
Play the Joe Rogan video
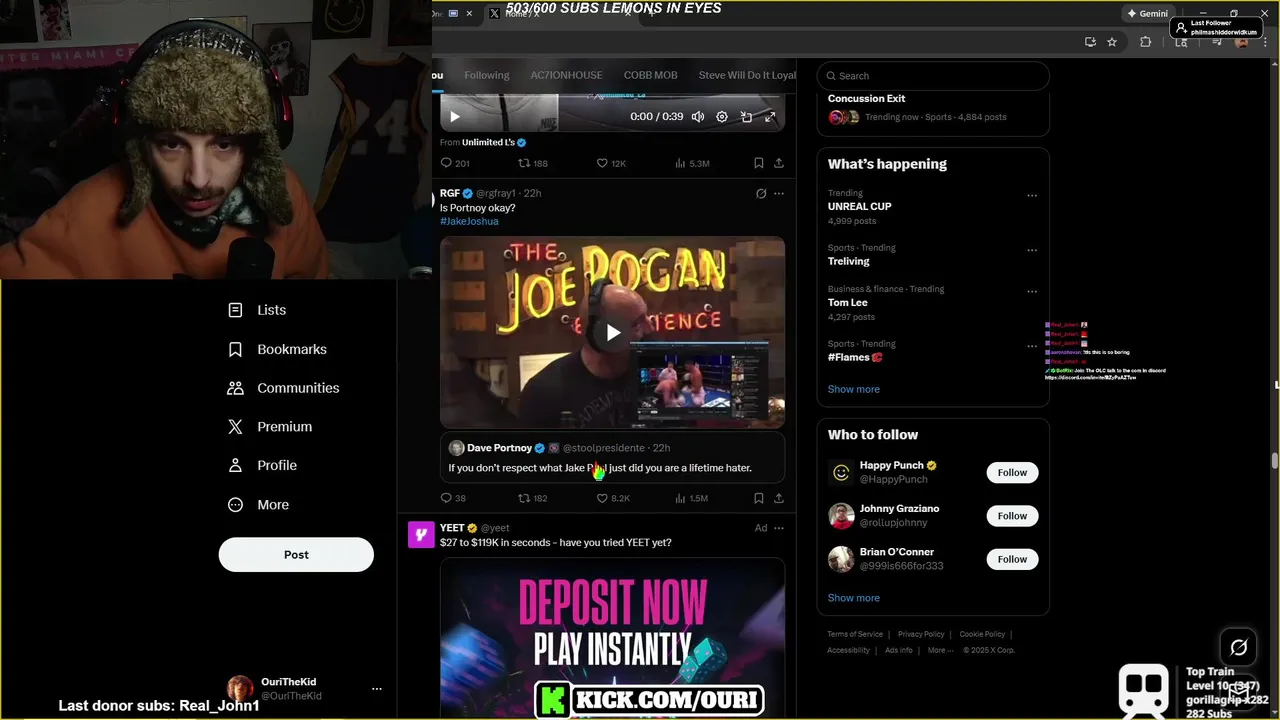tap(613, 333)
